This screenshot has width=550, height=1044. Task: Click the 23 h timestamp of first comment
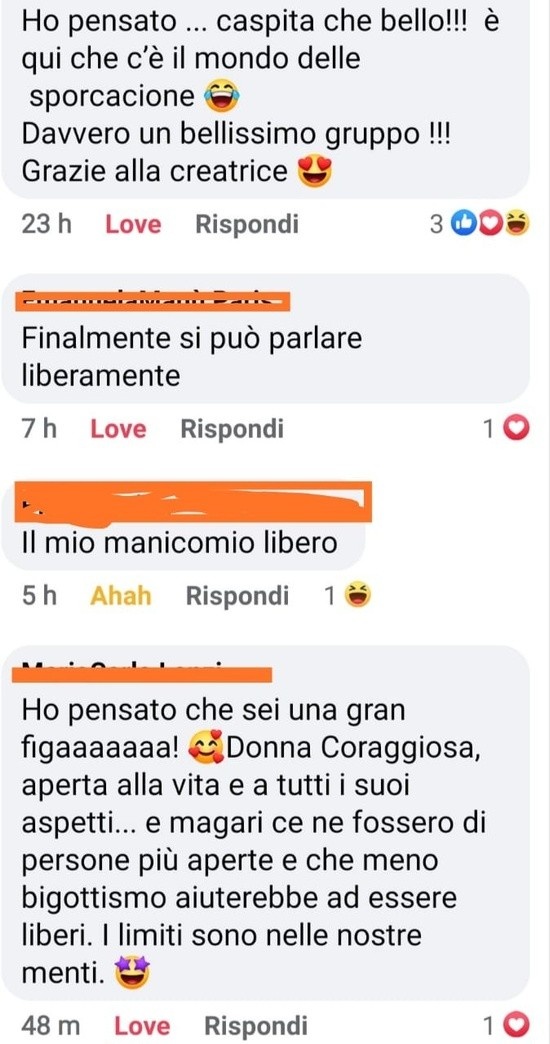pos(47,224)
